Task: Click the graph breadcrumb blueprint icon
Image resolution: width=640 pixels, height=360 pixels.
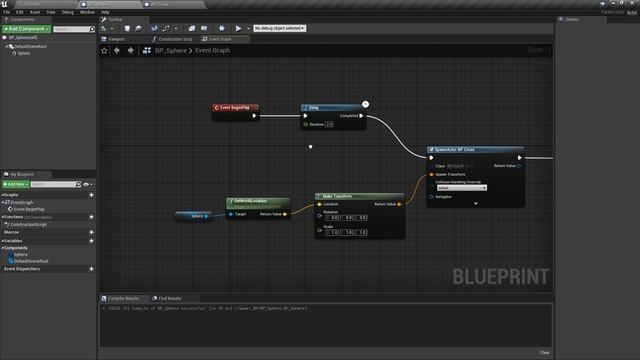Action: click(x=147, y=50)
